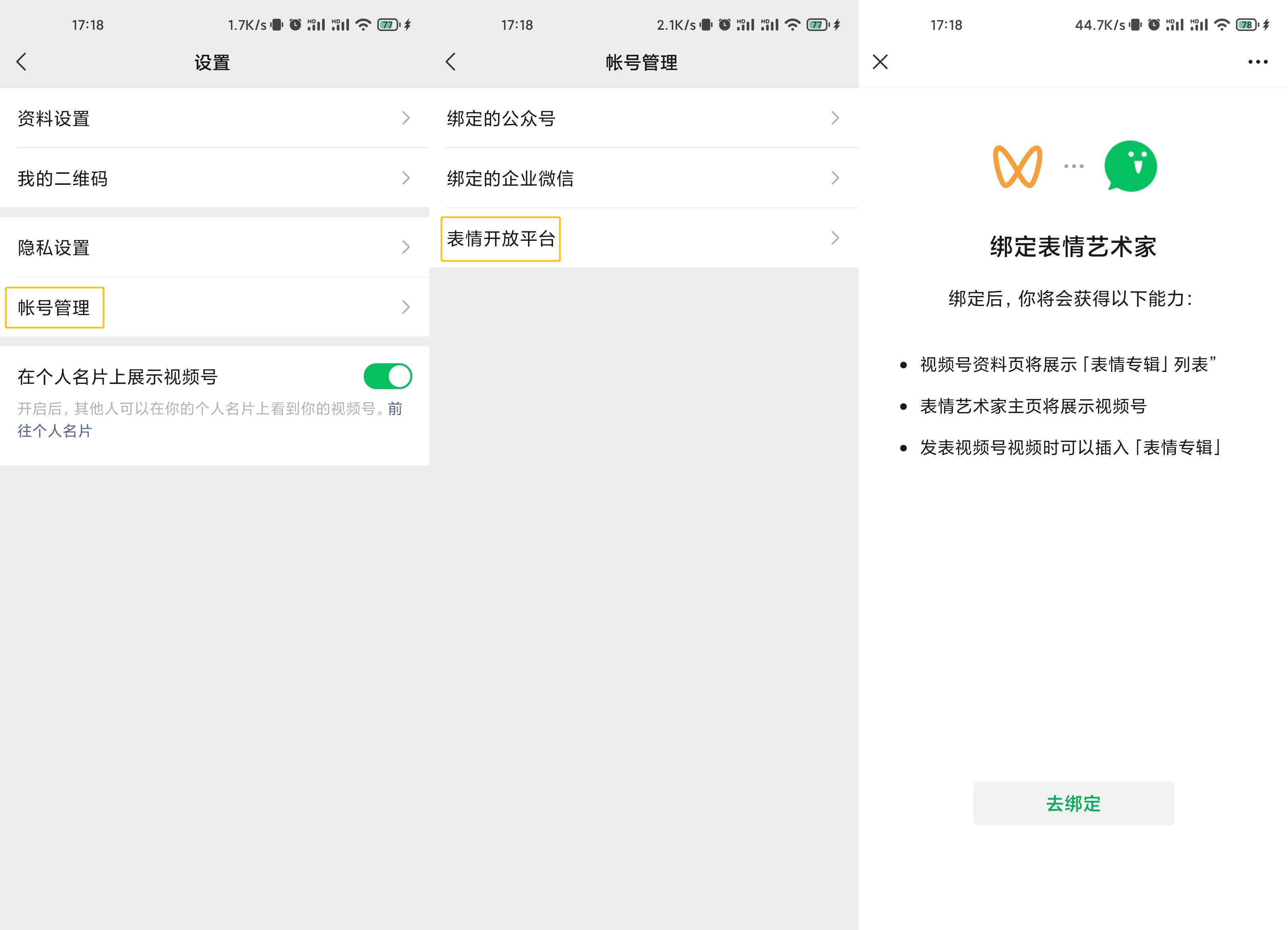Select the 帐号管理 menu entry
Screen dimensions: 1288x930
click(54, 307)
